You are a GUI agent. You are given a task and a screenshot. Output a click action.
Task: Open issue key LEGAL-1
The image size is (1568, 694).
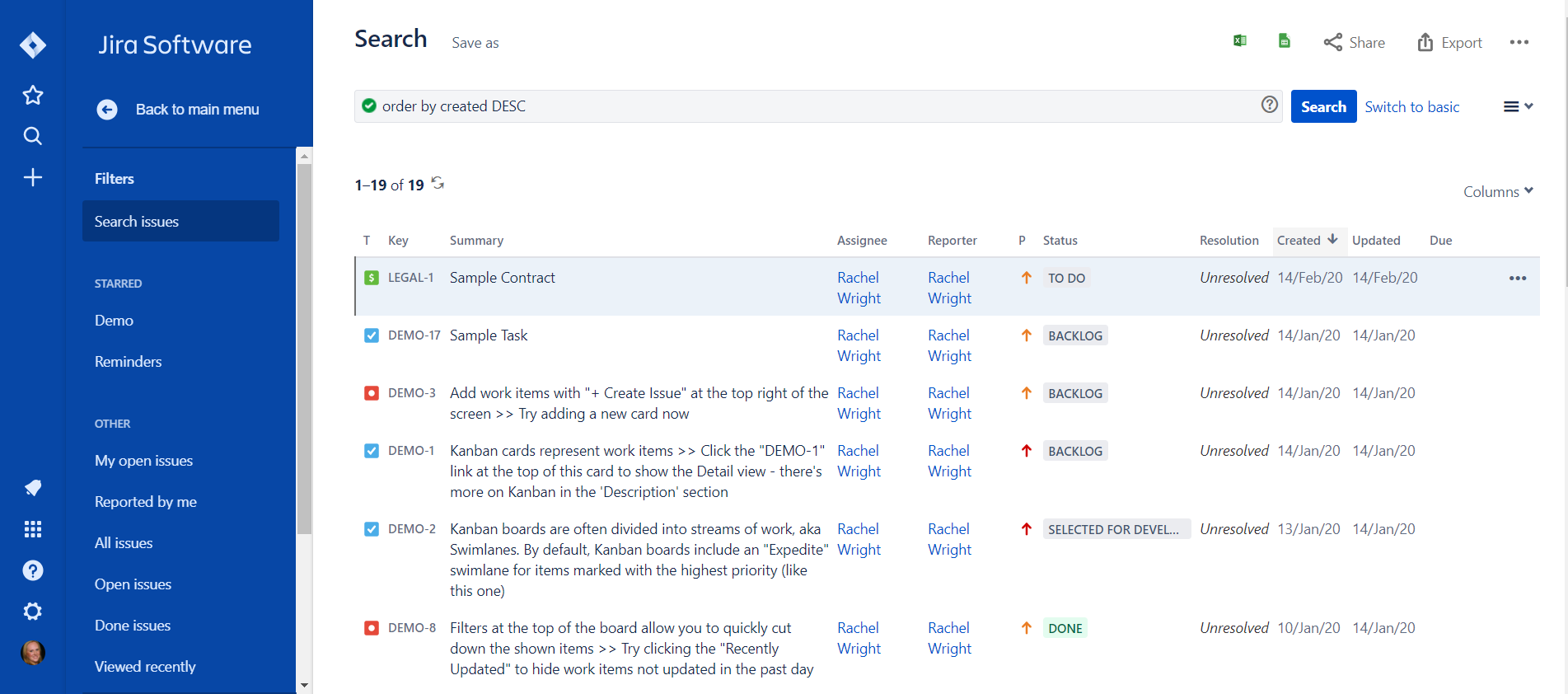[410, 278]
